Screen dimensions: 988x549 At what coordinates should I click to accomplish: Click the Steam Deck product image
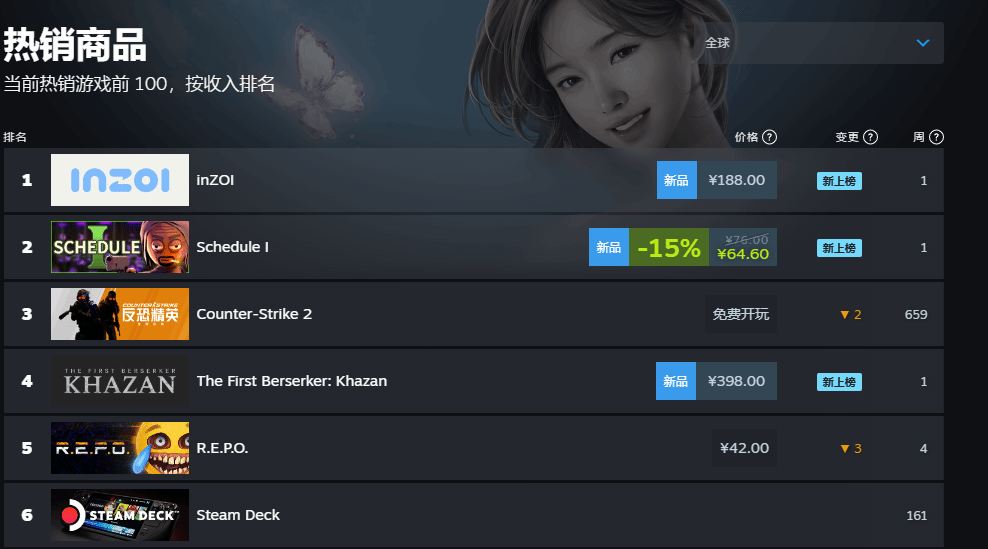(x=120, y=515)
